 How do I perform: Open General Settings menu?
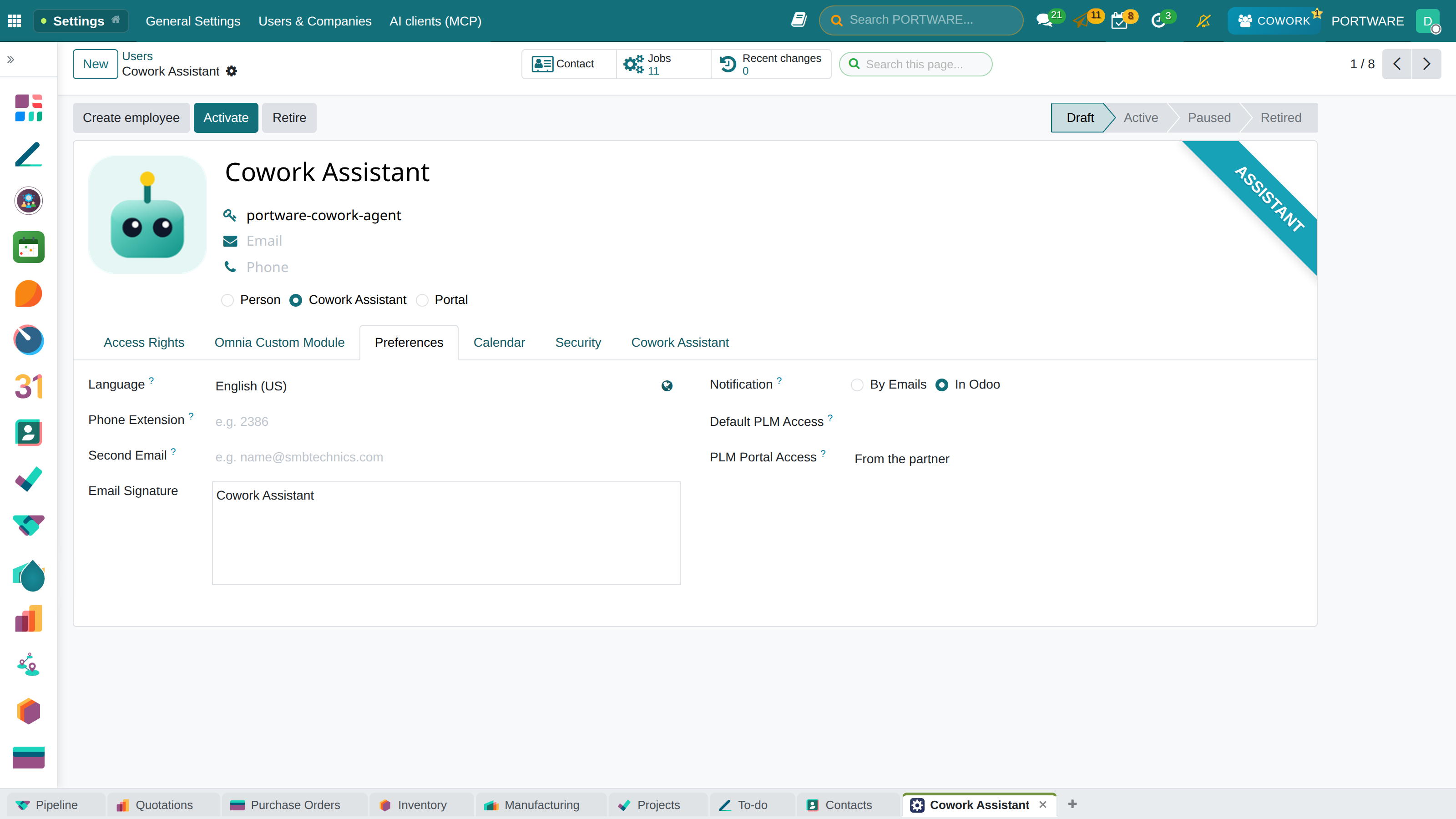click(193, 21)
